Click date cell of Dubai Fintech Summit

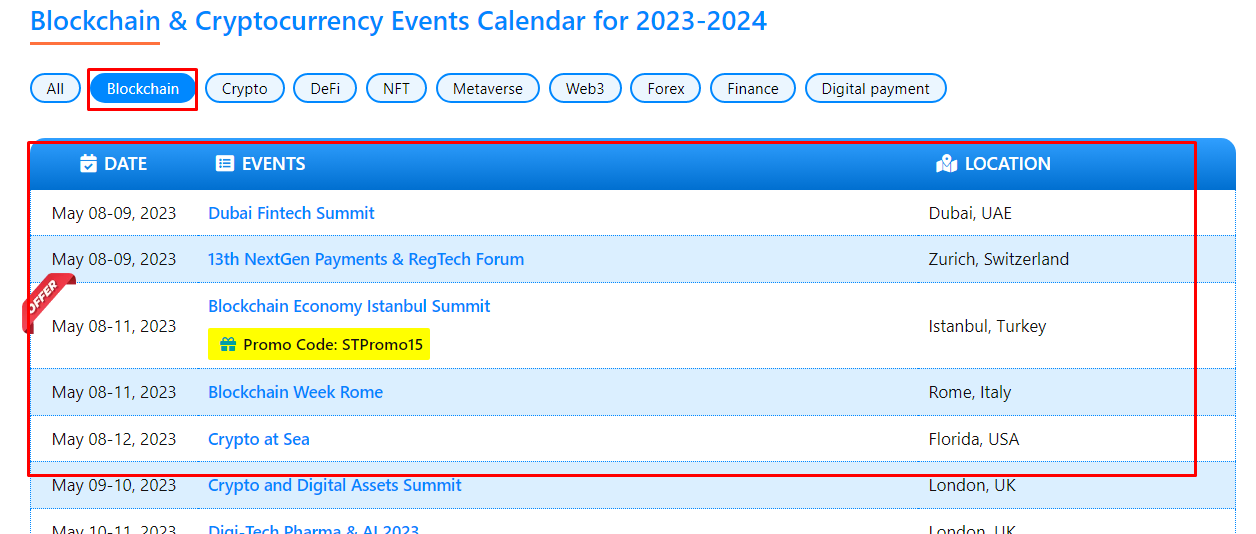(114, 213)
